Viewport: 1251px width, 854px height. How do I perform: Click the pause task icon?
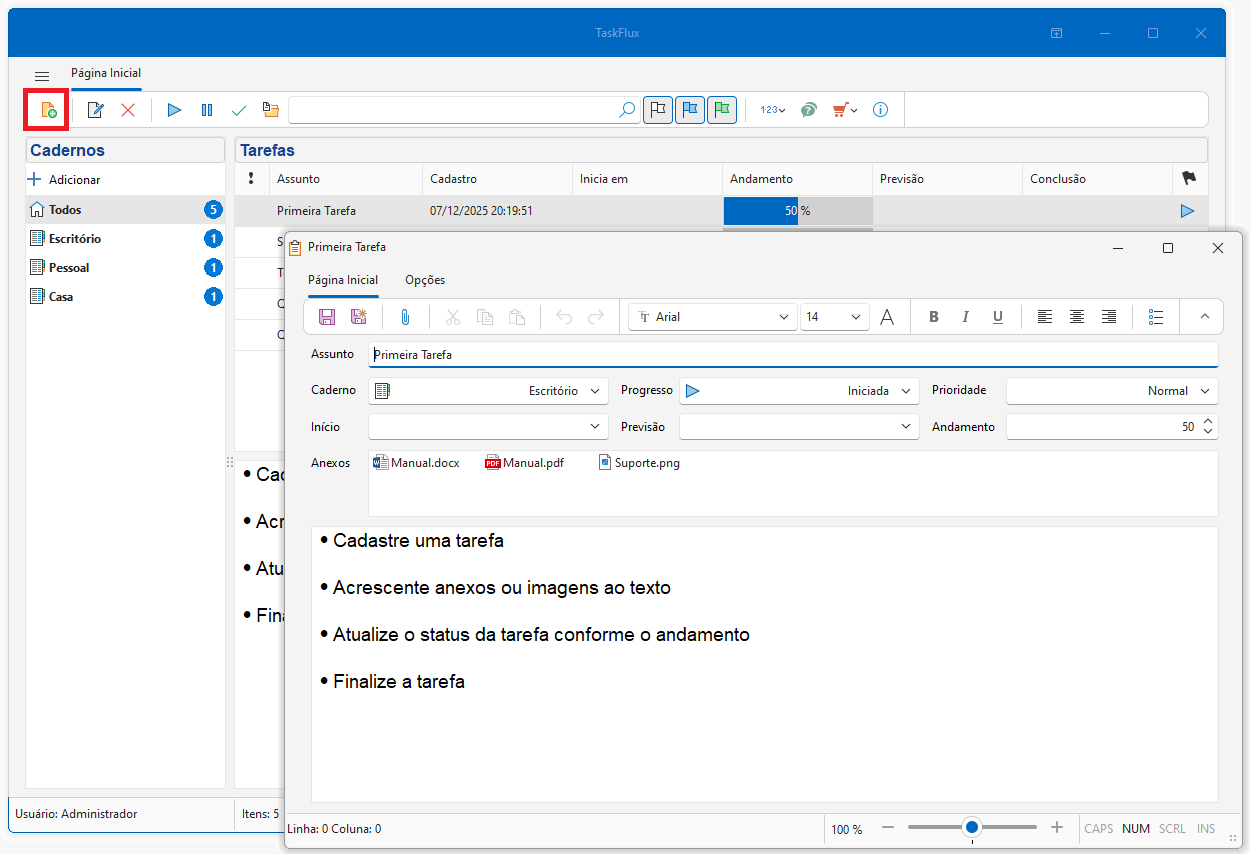click(x=207, y=110)
